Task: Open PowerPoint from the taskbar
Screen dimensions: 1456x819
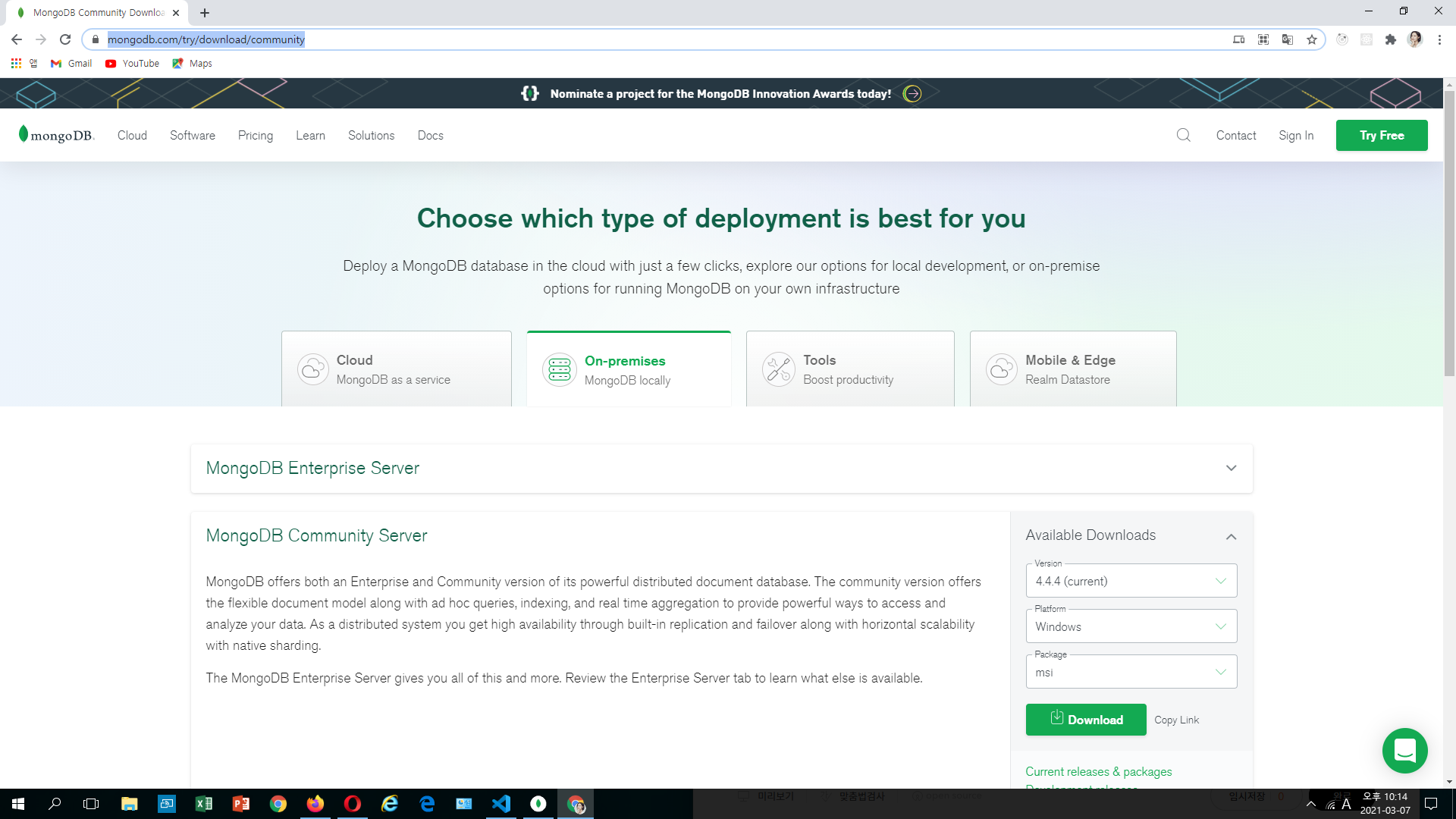Action: pos(241,804)
